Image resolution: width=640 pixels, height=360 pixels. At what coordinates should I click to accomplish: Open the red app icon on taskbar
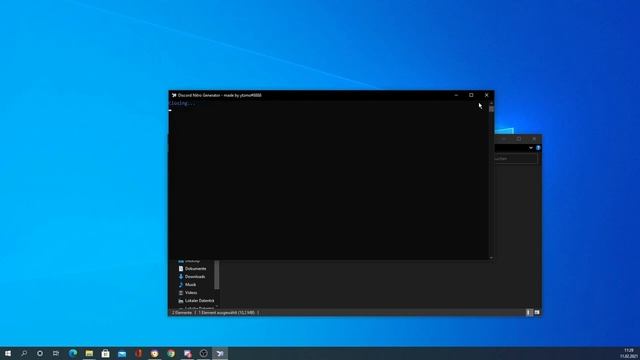click(x=138, y=353)
